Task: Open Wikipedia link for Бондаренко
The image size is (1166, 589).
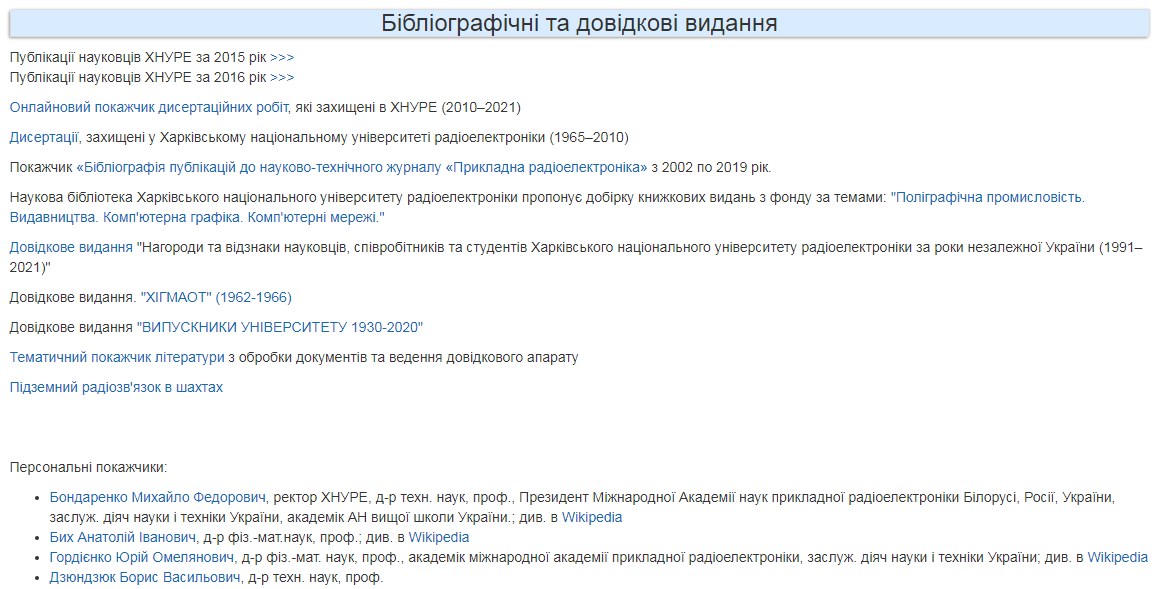Action: coord(592,518)
